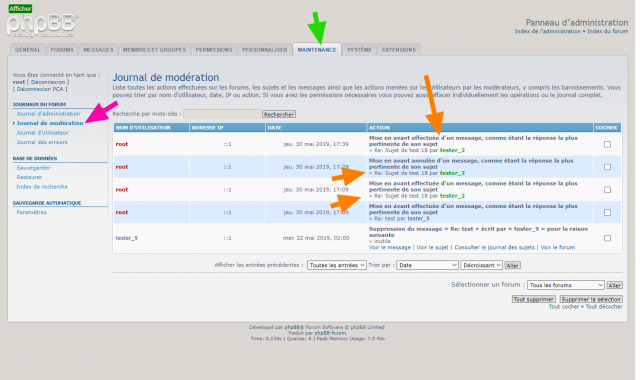
Task: Check the Re: test par tester_9 row checkbox
Action: (607, 213)
